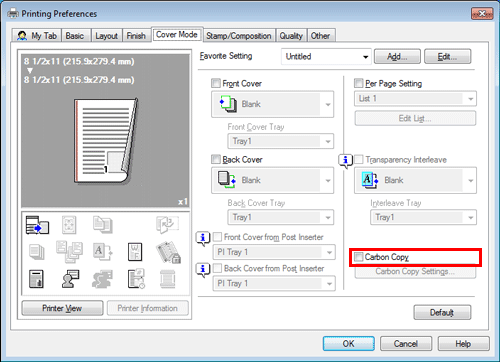Screen dimensions: 500x362
Task: Open the Front Cover Blank dropdown
Action: 272,104
